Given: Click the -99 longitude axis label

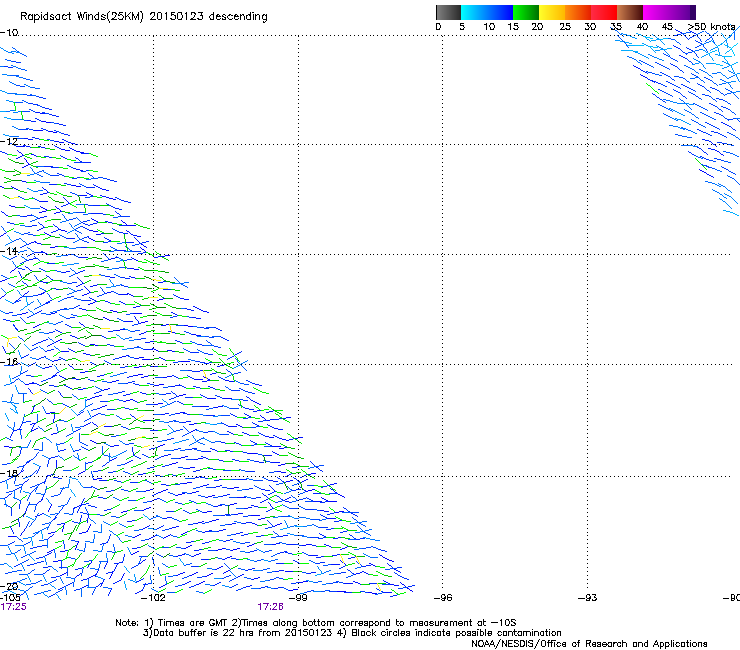Looking at the screenshot, I should (x=298, y=598).
